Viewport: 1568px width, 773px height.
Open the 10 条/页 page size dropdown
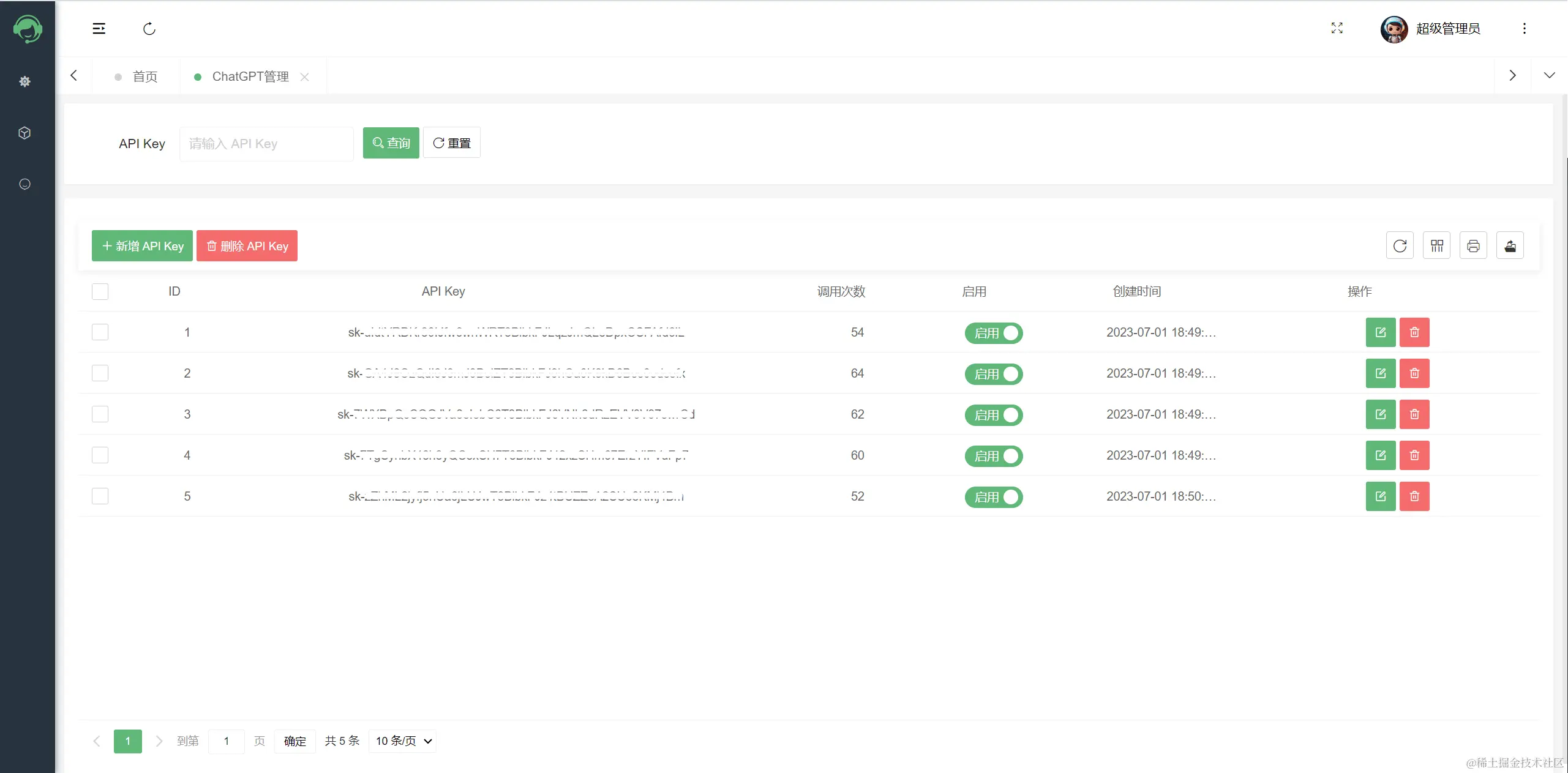pyautogui.click(x=403, y=741)
